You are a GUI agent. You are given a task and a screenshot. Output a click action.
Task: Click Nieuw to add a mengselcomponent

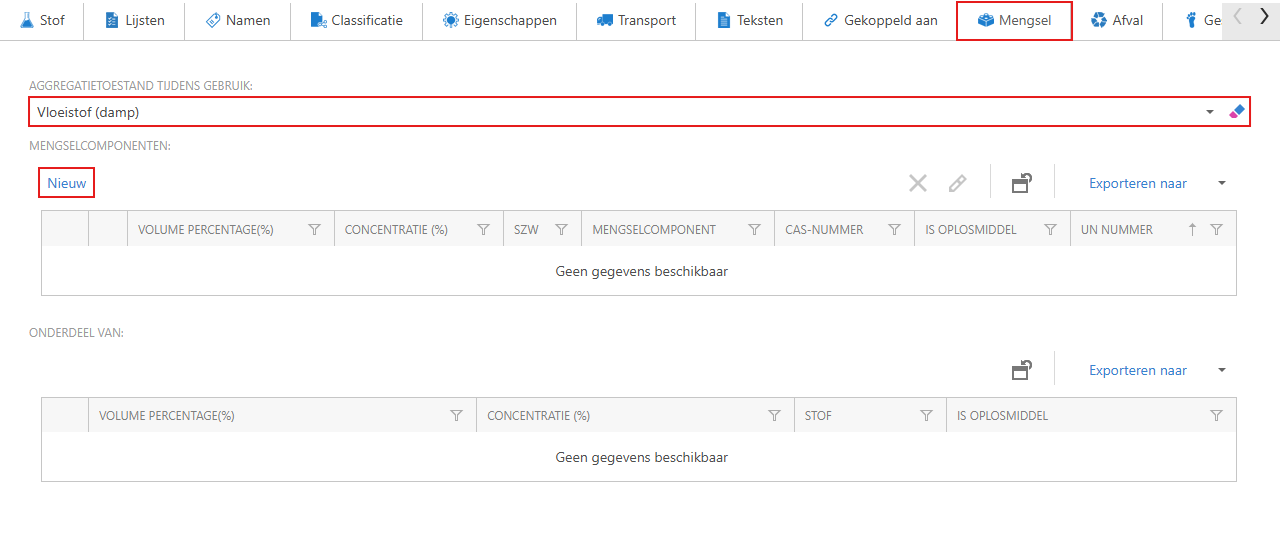67,183
